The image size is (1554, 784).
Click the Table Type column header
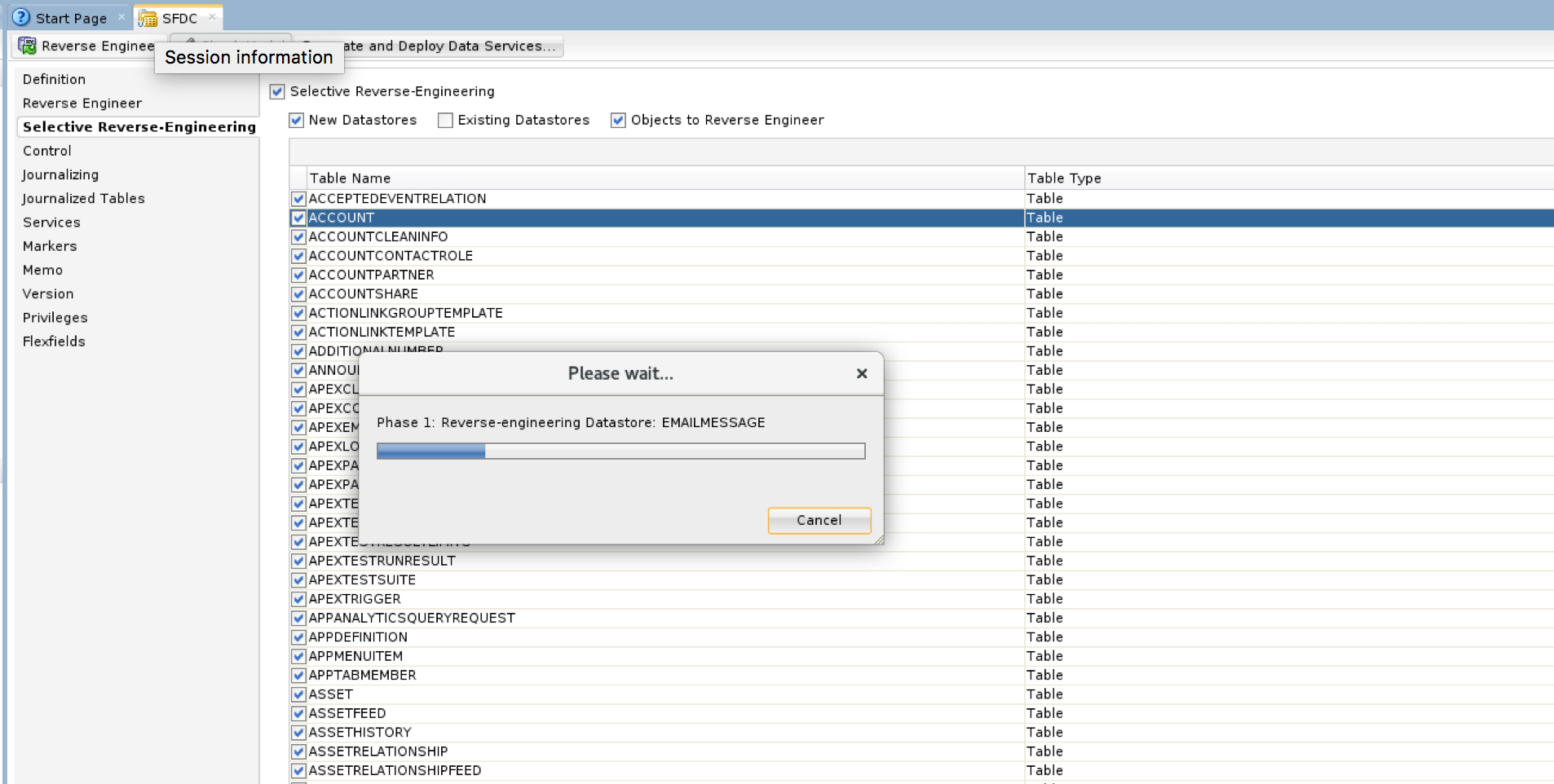[x=1064, y=178]
